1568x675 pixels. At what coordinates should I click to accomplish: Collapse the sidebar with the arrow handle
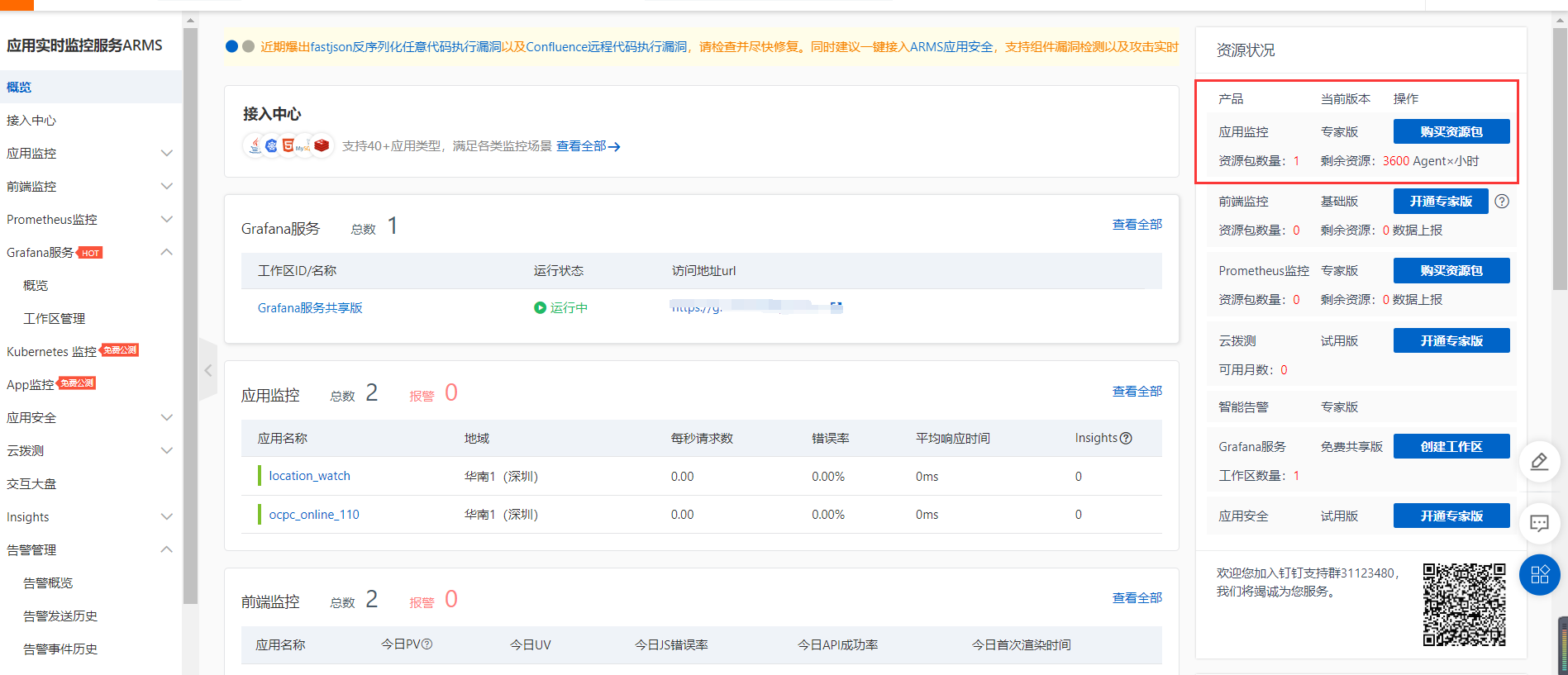[x=208, y=370]
